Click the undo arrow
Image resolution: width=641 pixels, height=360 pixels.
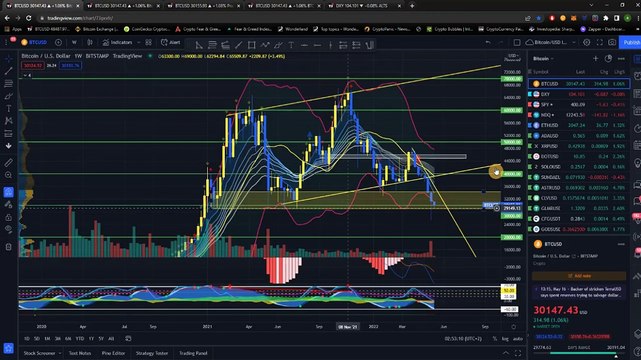coord(488,42)
